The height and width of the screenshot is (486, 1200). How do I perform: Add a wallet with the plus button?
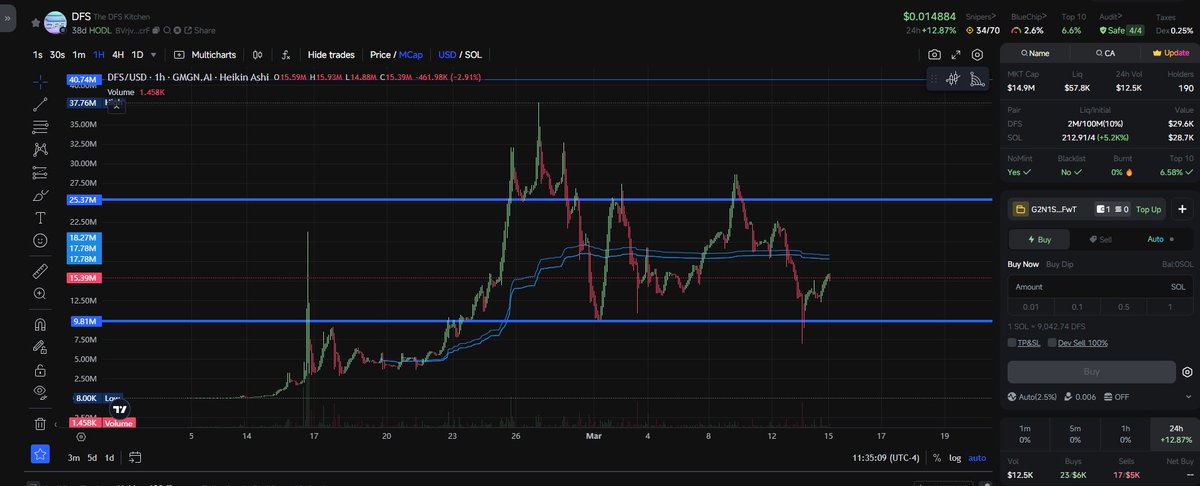tap(1182, 209)
